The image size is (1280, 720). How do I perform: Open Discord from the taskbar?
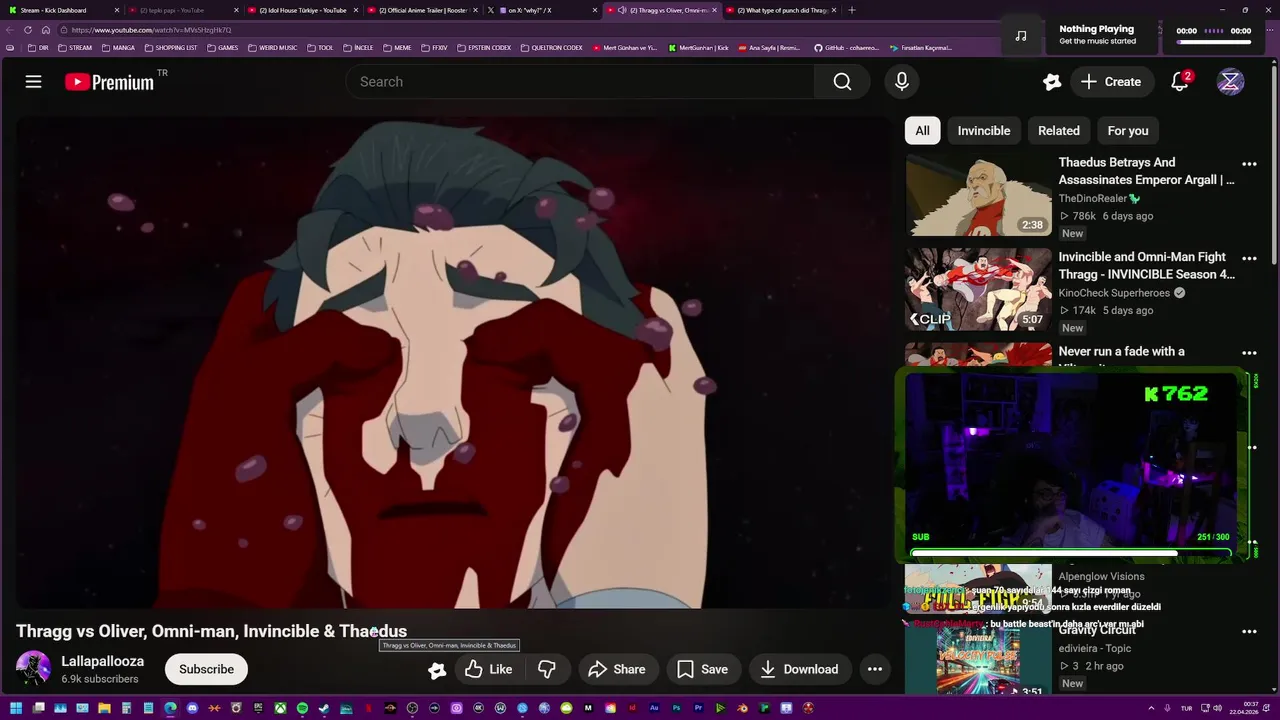[x=192, y=709]
